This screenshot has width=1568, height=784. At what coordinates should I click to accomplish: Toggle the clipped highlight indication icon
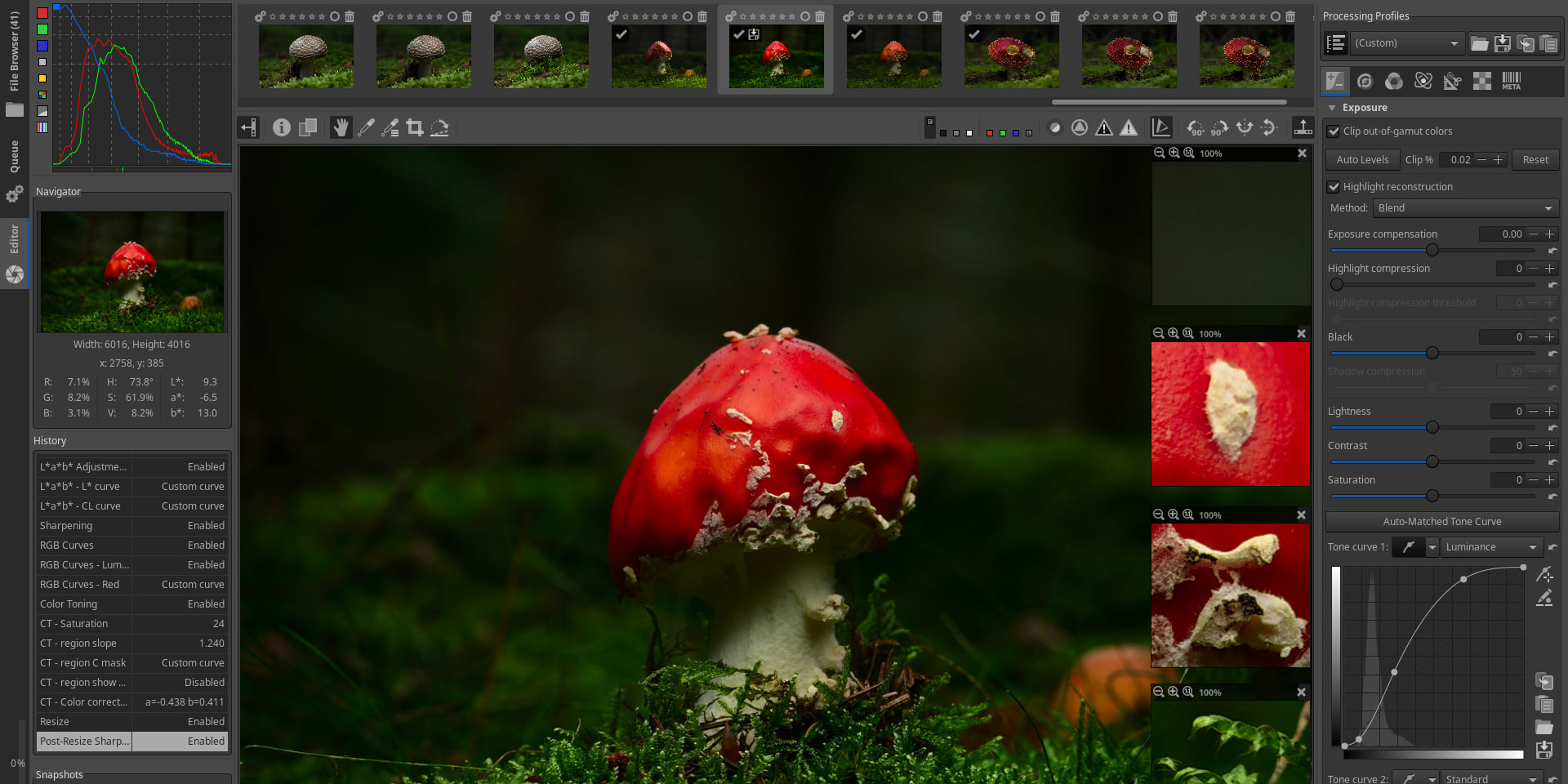click(1129, 127)
